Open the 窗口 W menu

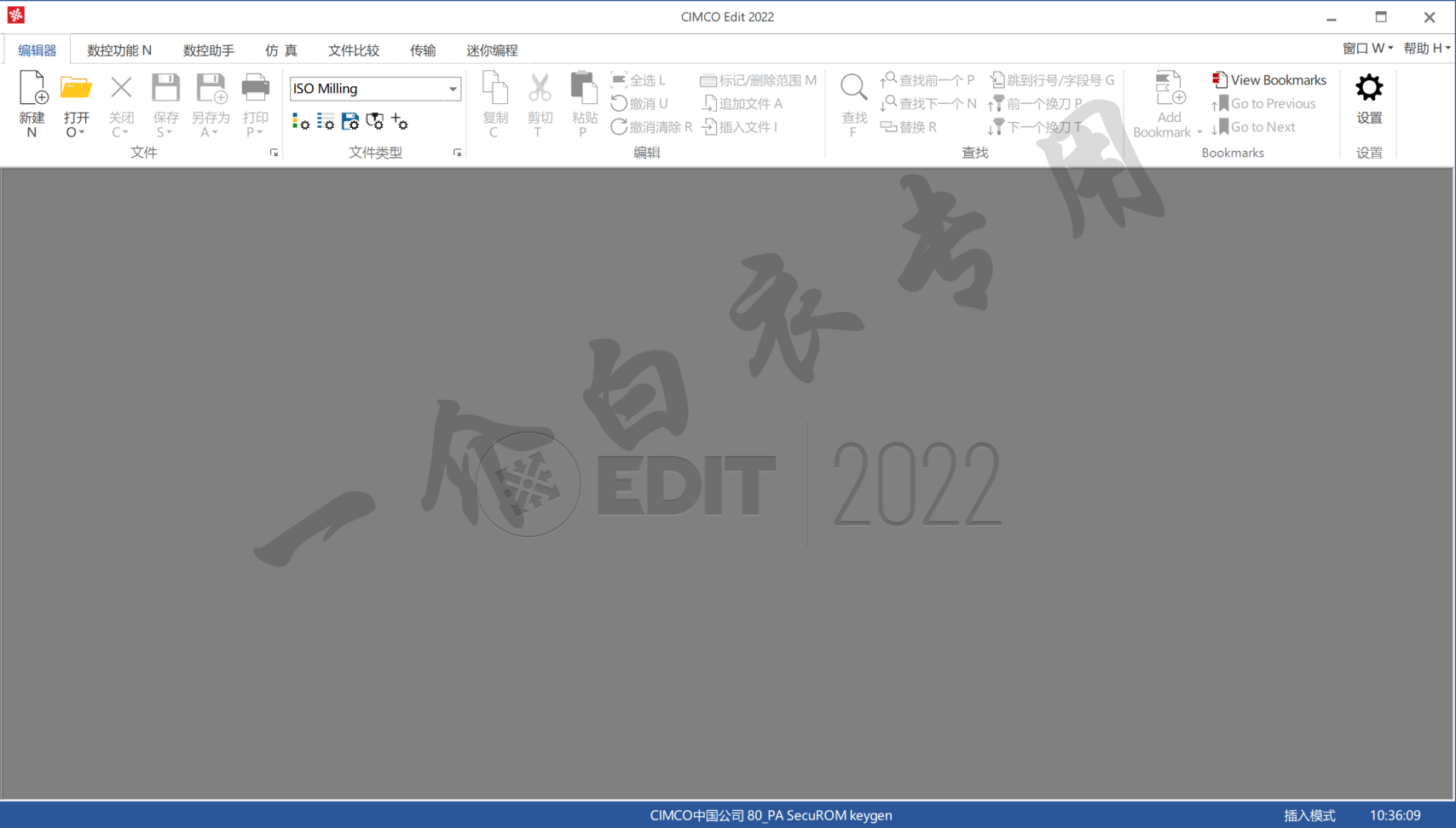click(x=1367, y=49)
